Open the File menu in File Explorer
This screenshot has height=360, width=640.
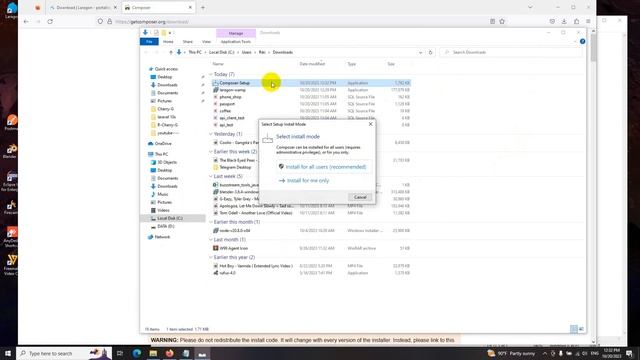[x=149, y=42]
